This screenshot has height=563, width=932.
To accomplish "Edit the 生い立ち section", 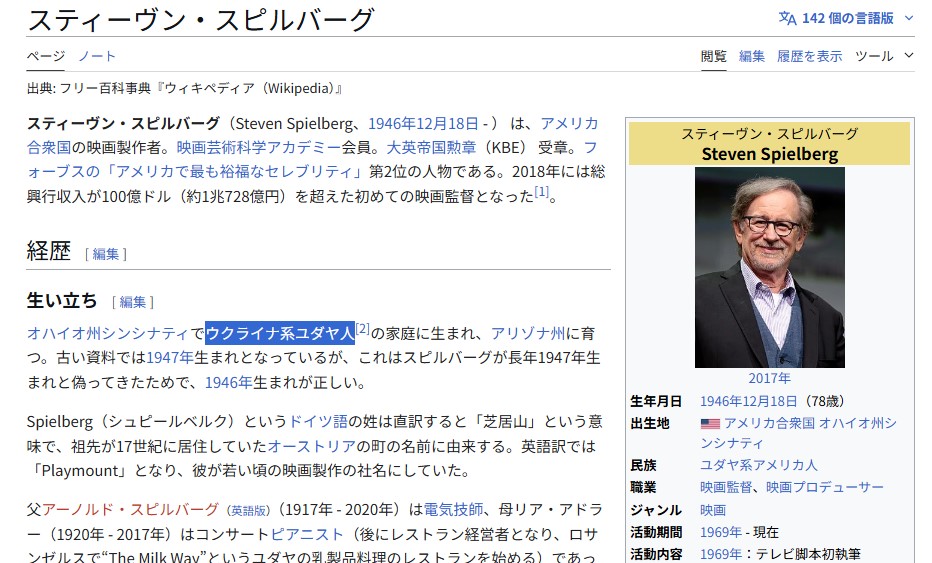I will coord(133,302).
